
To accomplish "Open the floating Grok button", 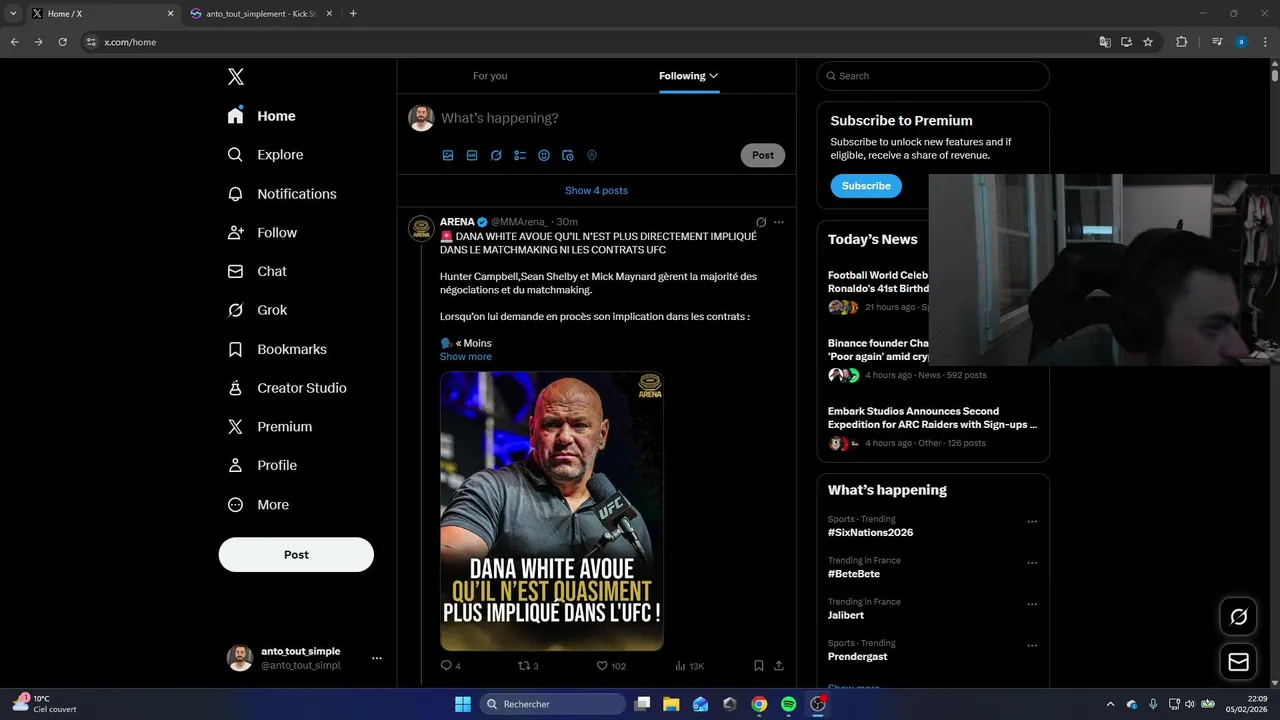I will point(1238,617).
